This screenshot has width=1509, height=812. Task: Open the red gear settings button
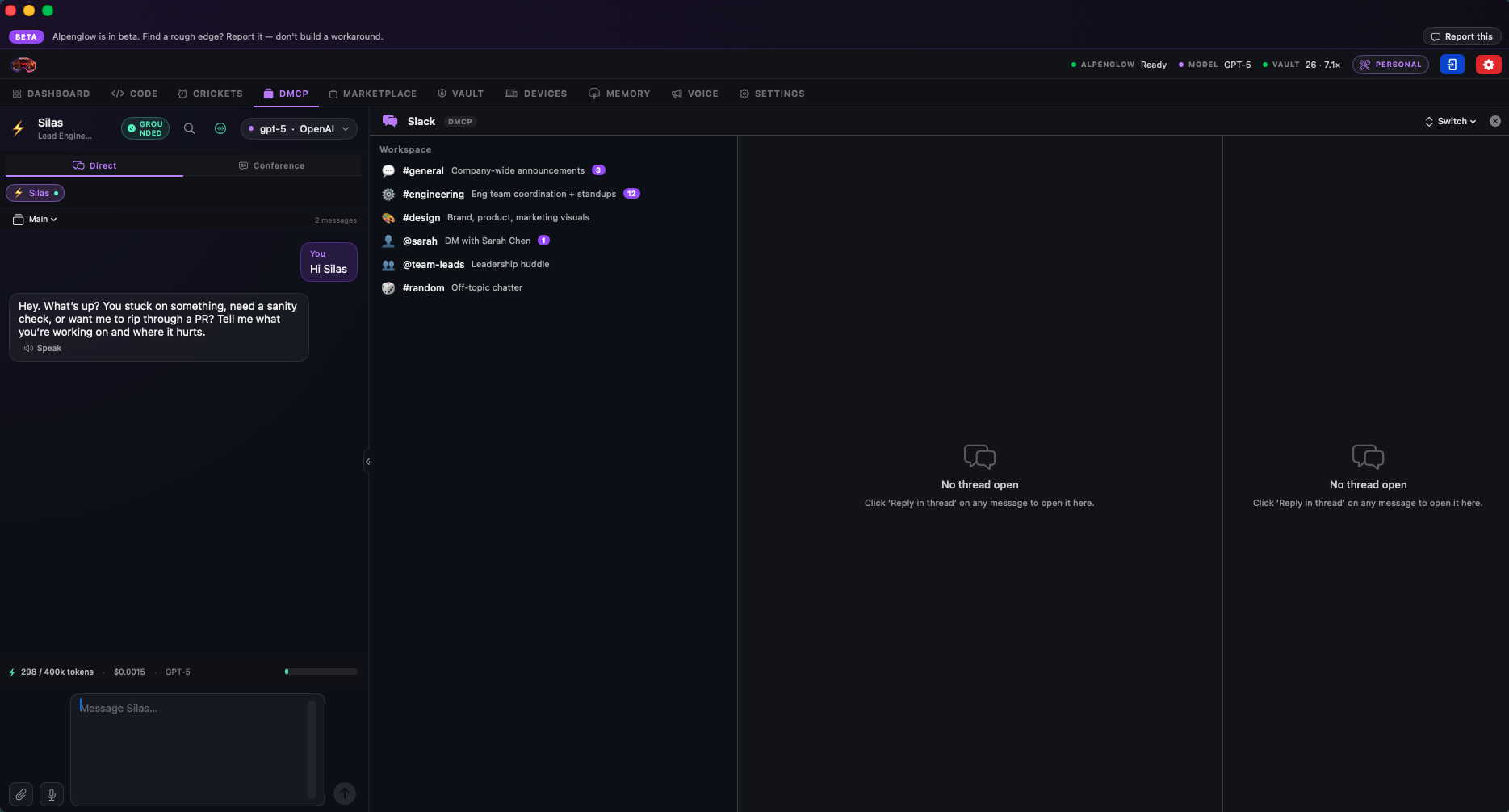[x=1488, y=65]
